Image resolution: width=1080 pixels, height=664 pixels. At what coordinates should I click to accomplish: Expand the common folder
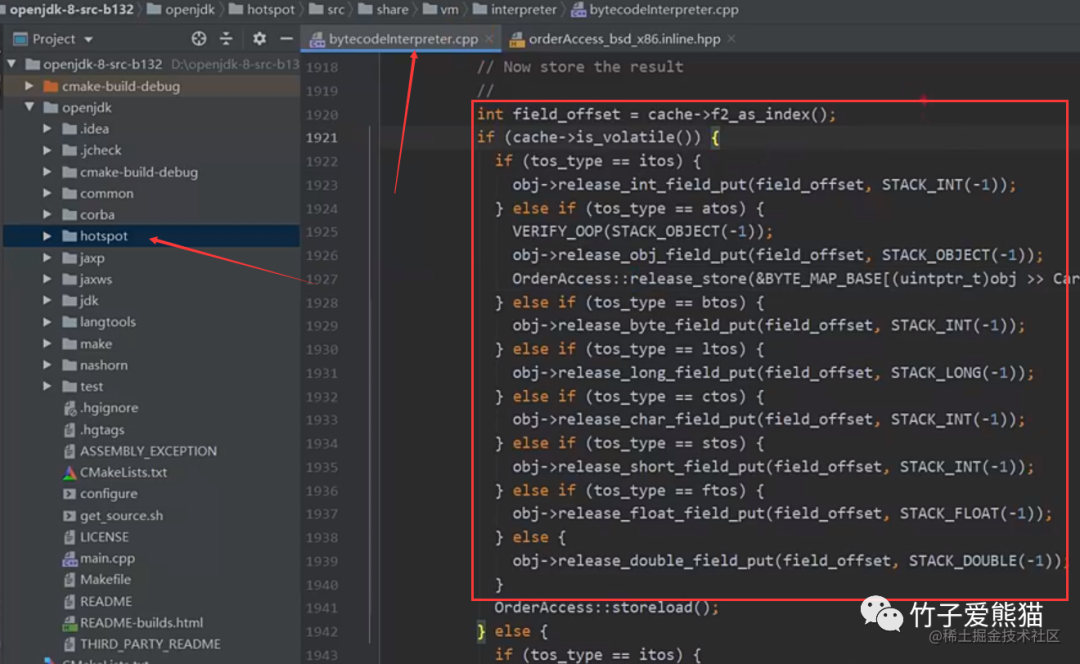pos(47,194)
